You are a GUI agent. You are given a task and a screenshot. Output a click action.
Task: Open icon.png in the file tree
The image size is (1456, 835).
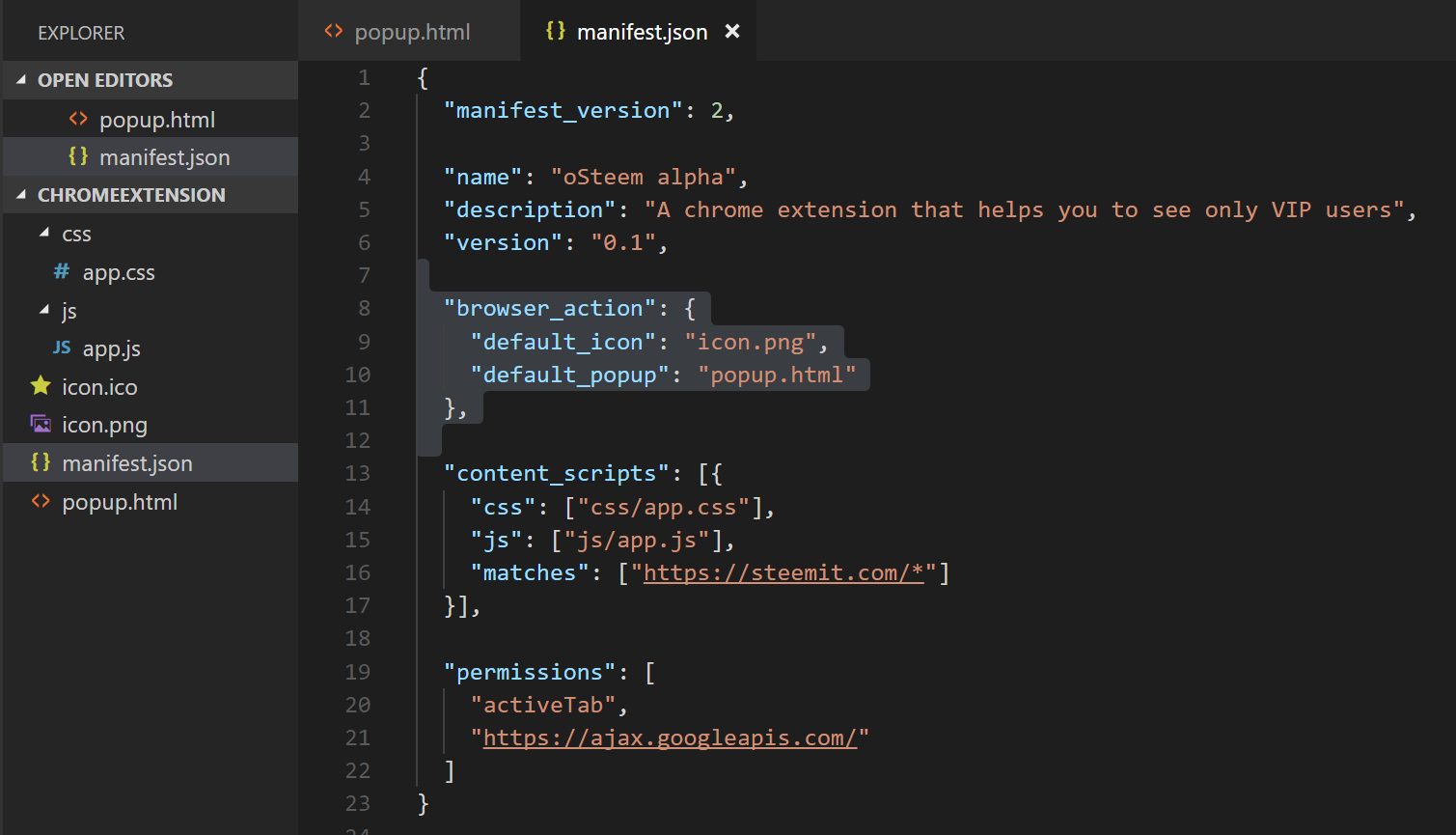tap(105, 426)
